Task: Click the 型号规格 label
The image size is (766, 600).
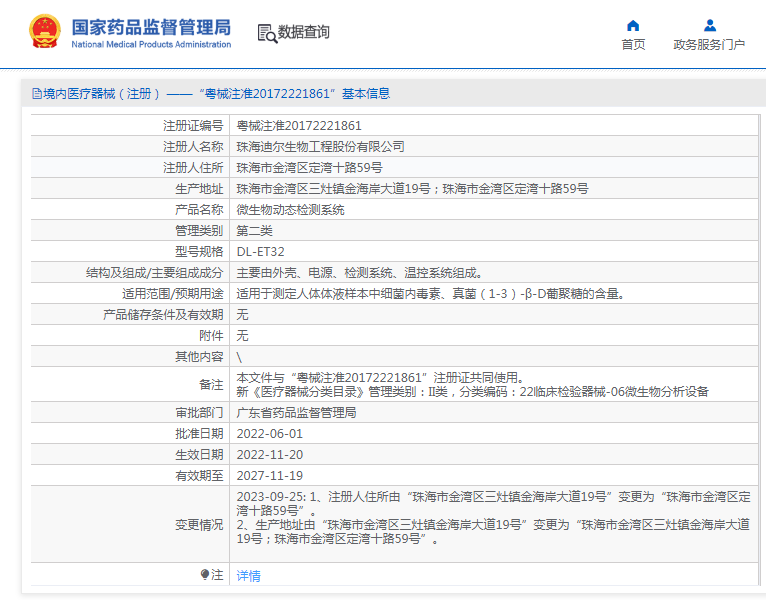Action: point(199,252)
